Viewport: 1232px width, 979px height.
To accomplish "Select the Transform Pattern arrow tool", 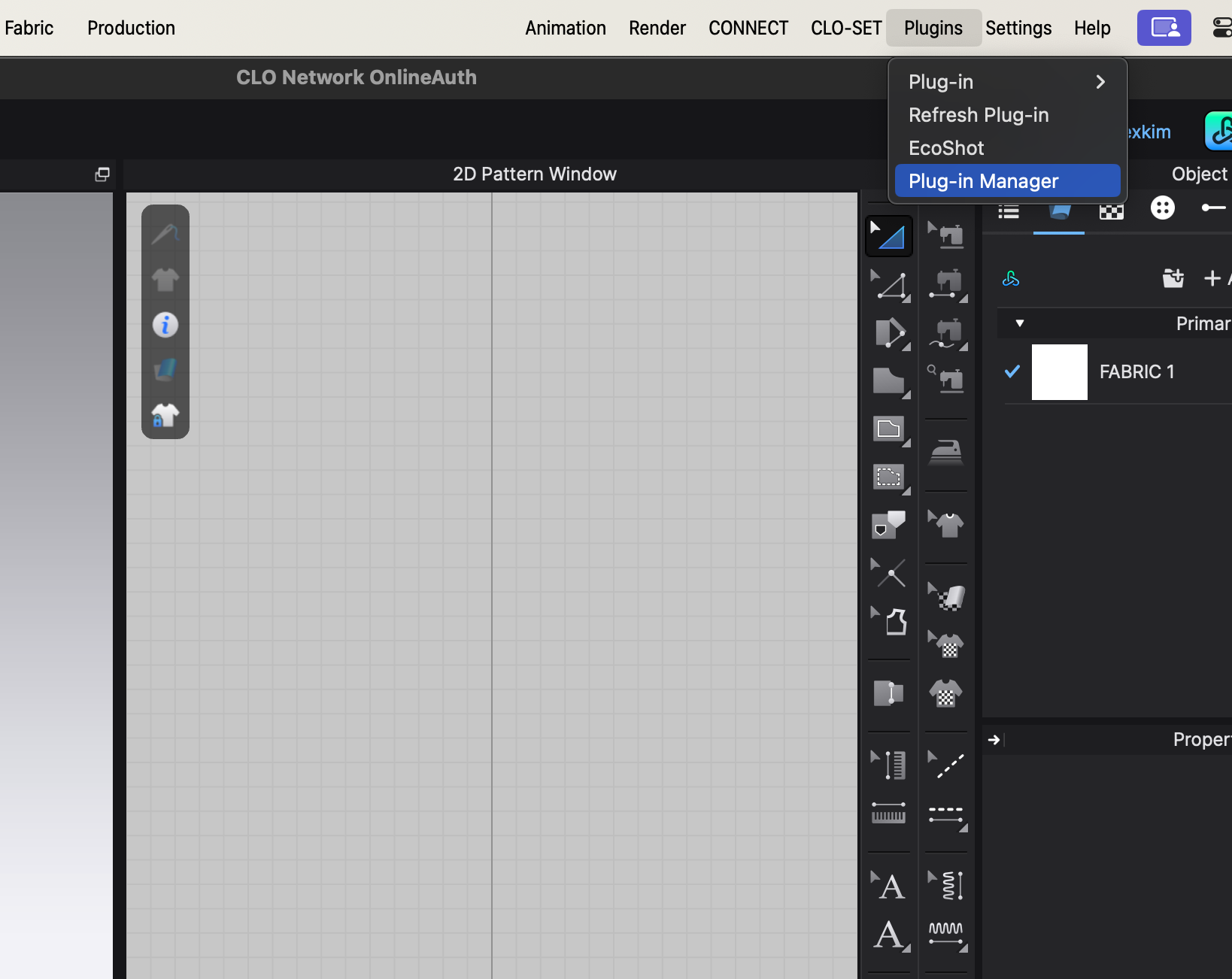I will pyautogui.click(x=889, y=236).
